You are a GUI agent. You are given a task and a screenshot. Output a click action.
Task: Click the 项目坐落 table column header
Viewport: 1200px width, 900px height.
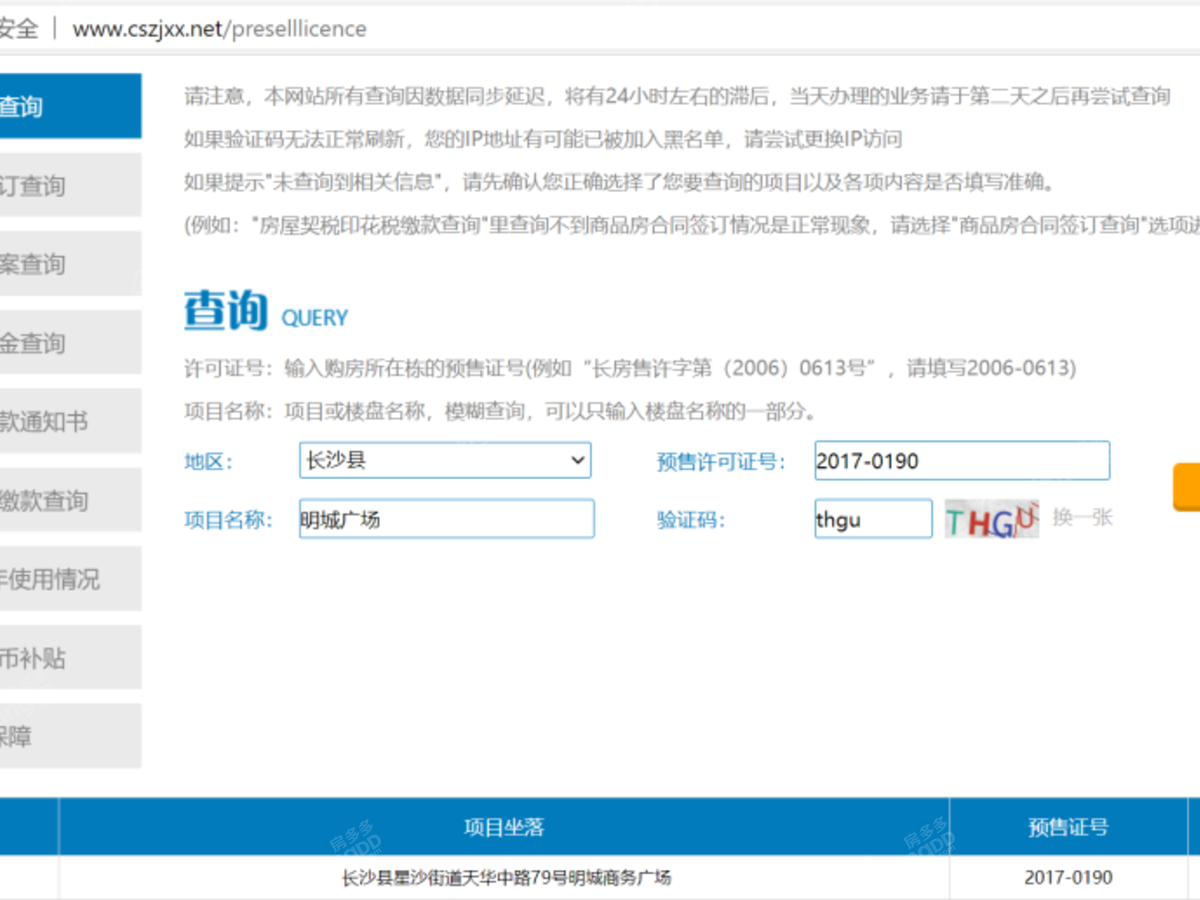(504, 827)
